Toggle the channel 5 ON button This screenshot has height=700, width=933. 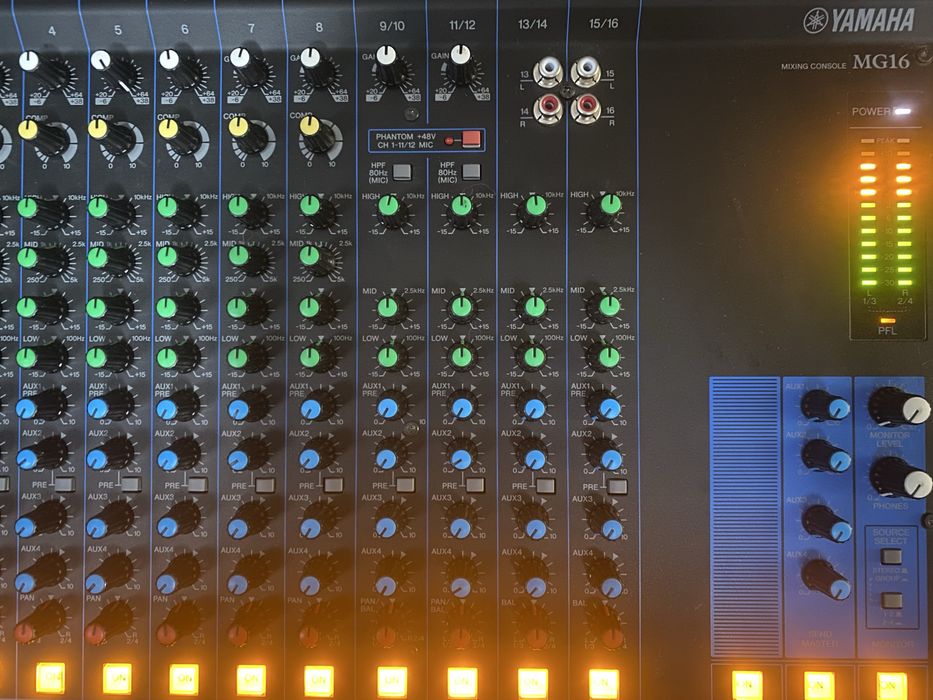click(x=118, y=677)
